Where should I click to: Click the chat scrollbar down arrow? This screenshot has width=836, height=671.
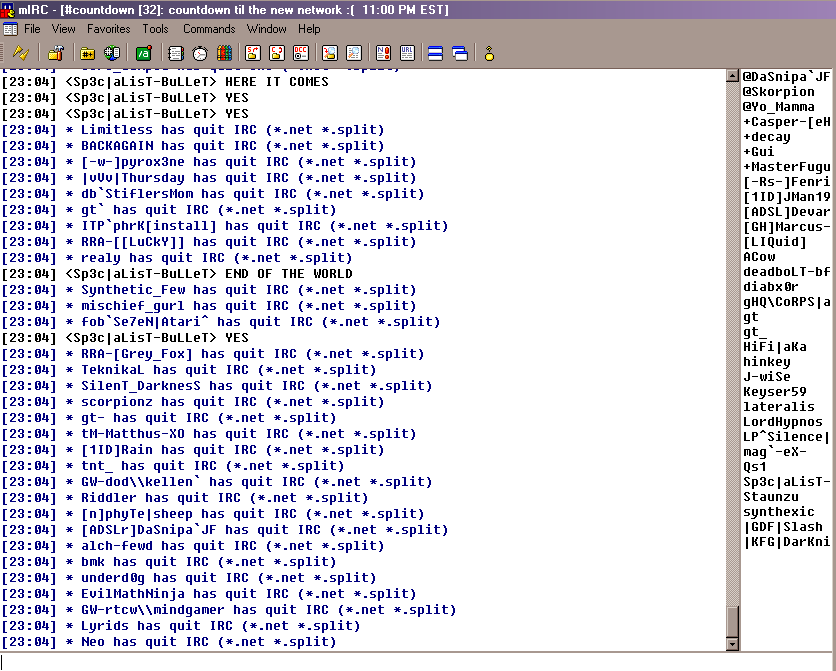(x=732, y=644)
